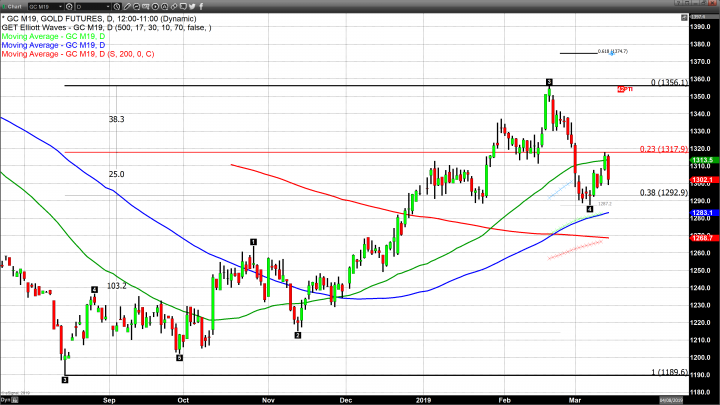Click wave 5 marker at the October low

[180, 358]
